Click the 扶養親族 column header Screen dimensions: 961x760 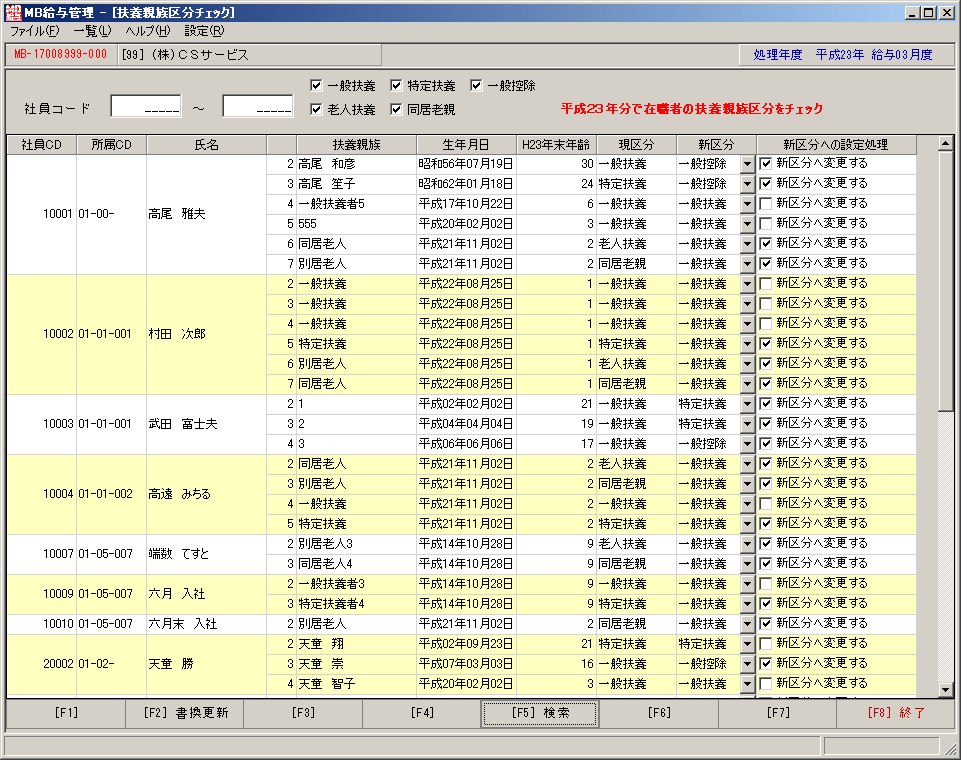tap(357, 145)
